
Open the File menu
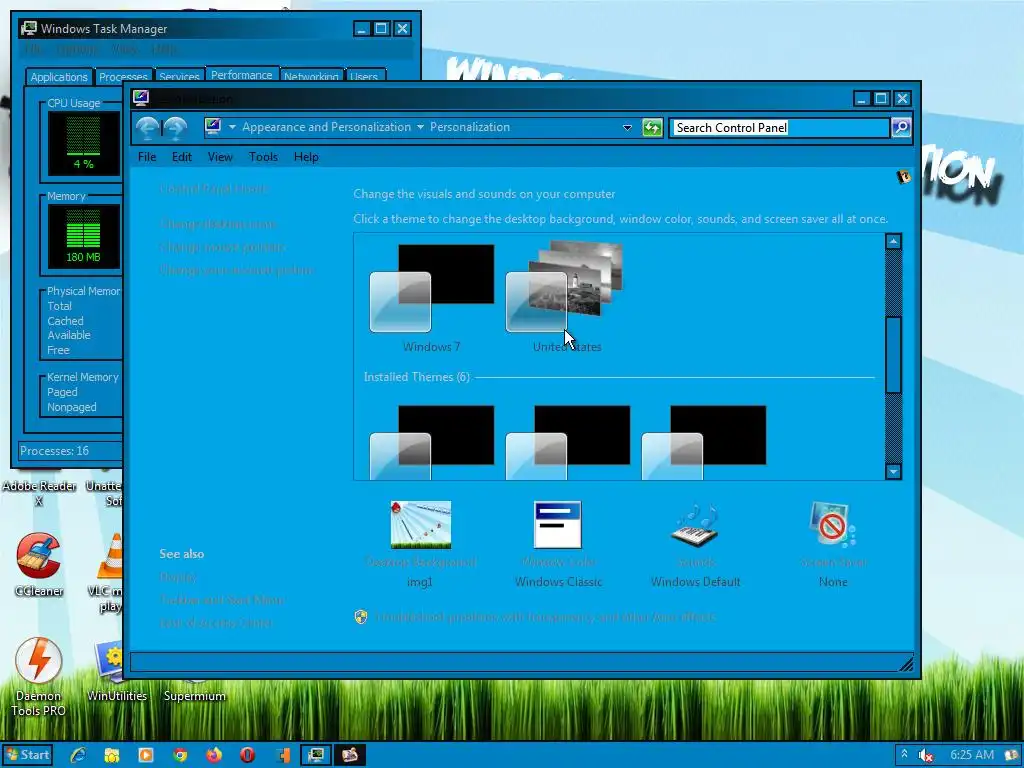147,157
